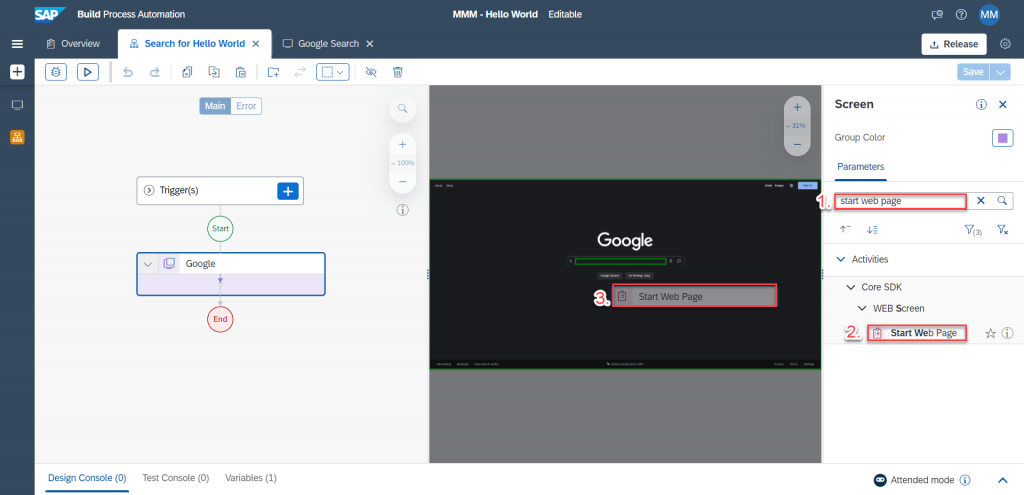Click the collapse all arrow-up icon
The width and height of the screenshot is (1024, 495).
844,229
